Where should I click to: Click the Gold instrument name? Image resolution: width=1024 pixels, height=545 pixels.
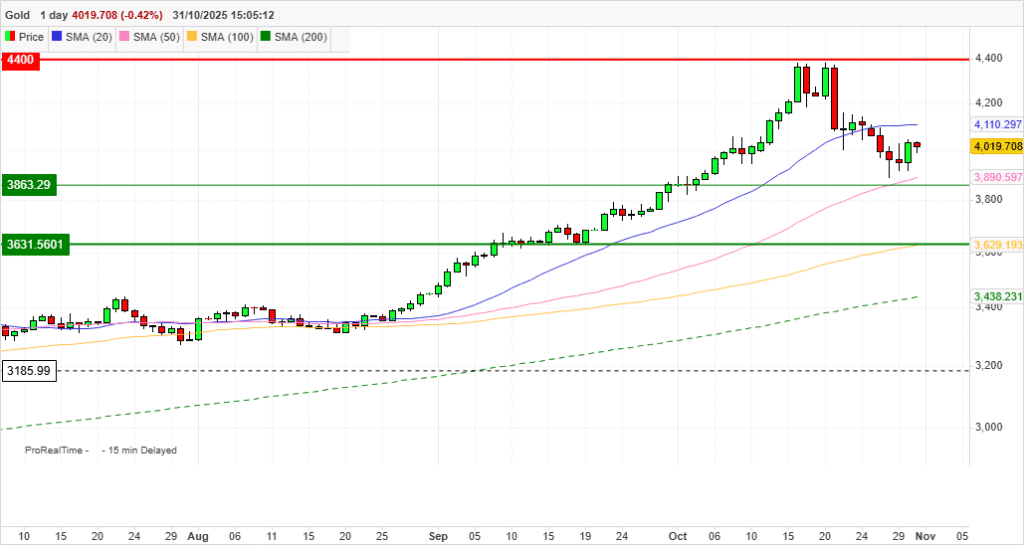tap(18, 16)
